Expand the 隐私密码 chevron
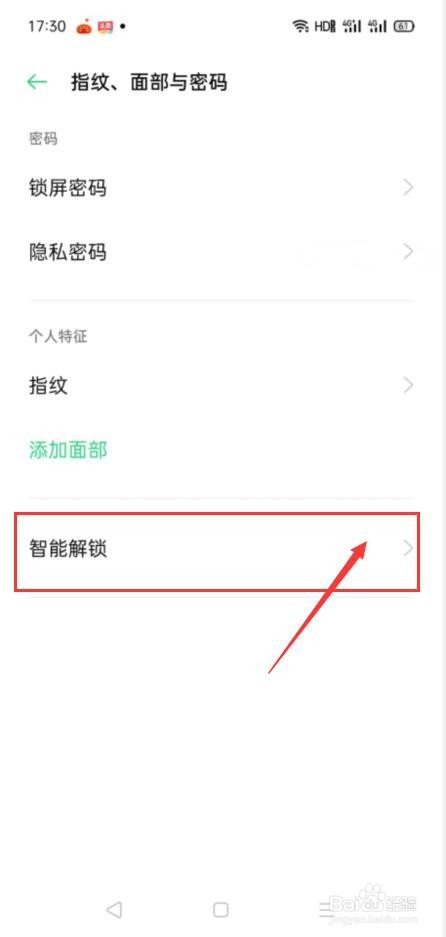Viewport: 446px width, 937px height. 408,252
